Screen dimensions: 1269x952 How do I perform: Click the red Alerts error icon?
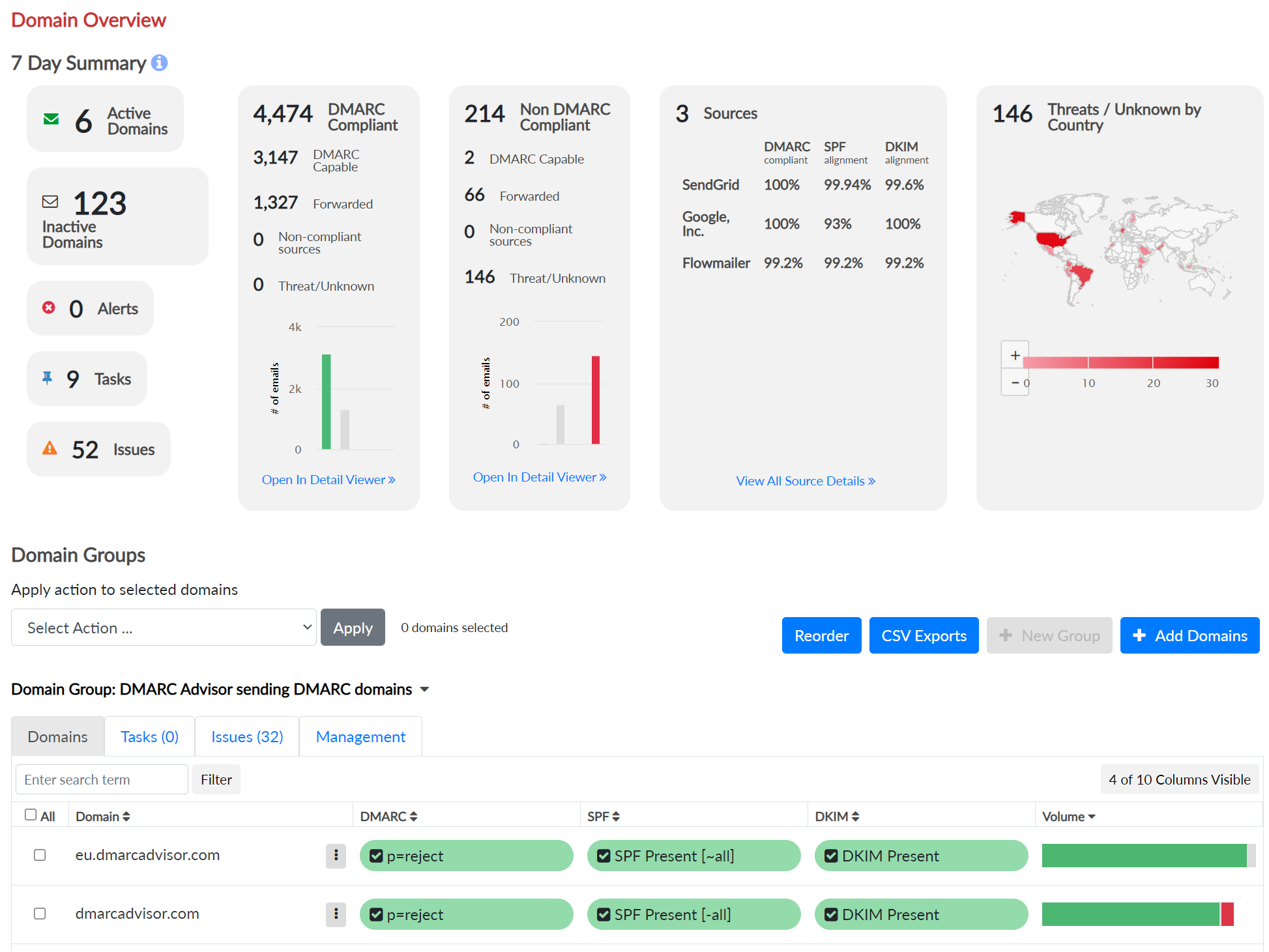(x=49, y=308)
